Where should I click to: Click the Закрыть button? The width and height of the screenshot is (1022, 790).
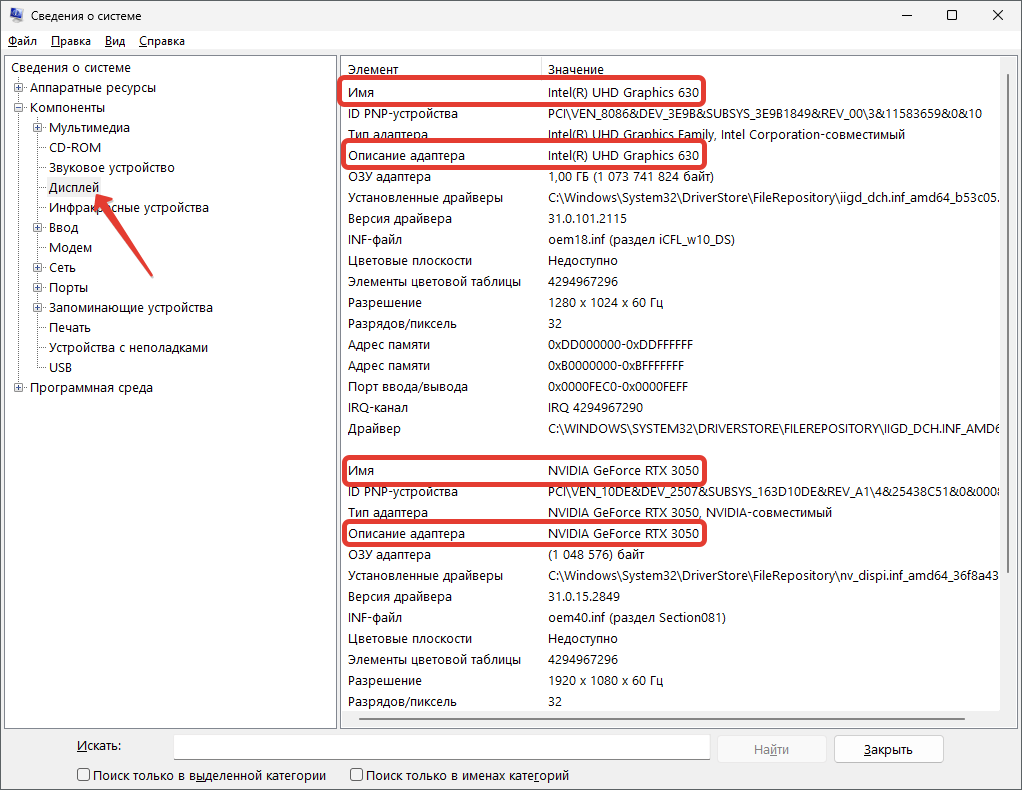click(x=888, y=749)
